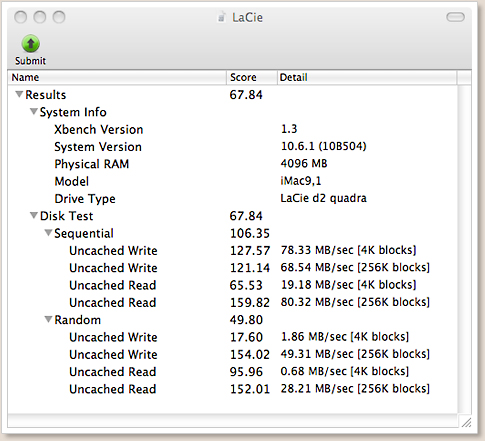Click detail text '10.6.1 (10B504)'
The image size is (485, 441).
click(x=323, y=146)
